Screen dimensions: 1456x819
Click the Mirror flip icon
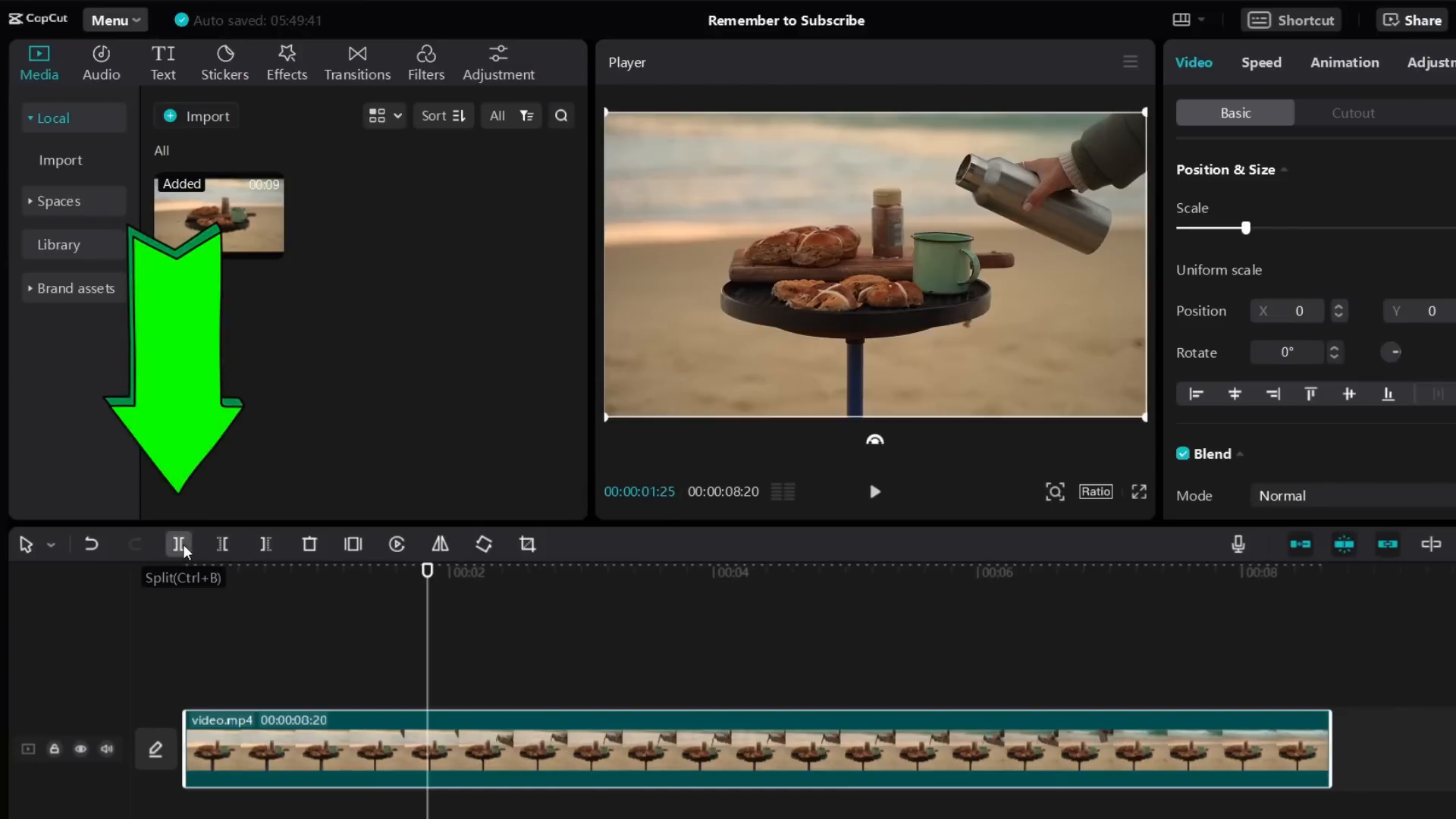coord(440,544)
